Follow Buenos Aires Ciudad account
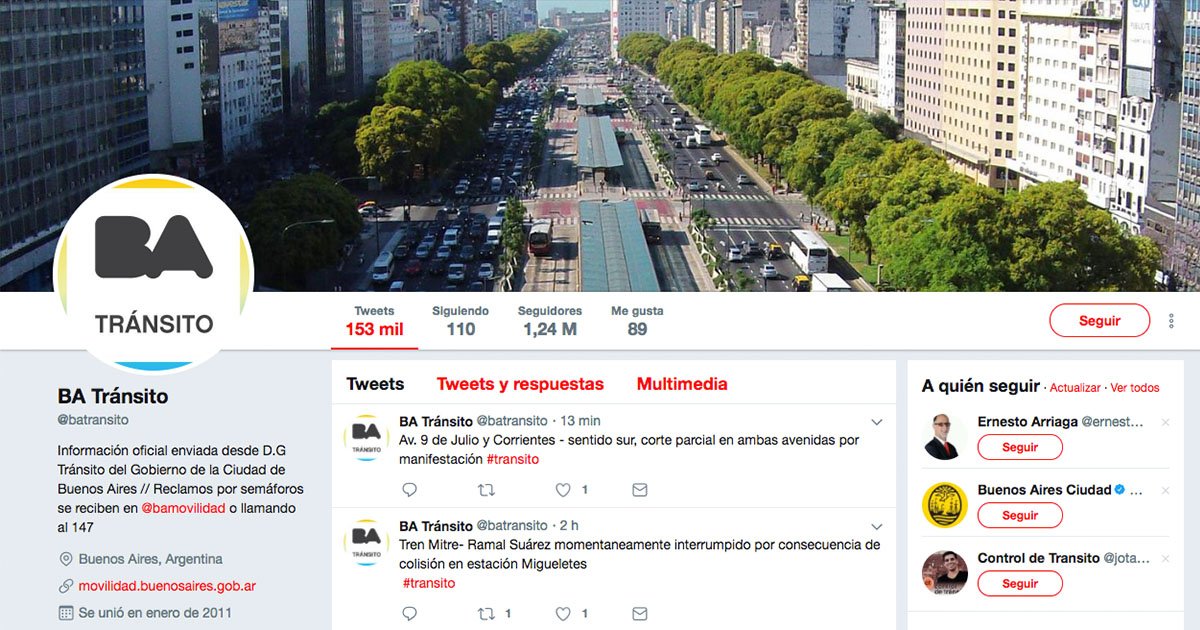 point(1020,515)
